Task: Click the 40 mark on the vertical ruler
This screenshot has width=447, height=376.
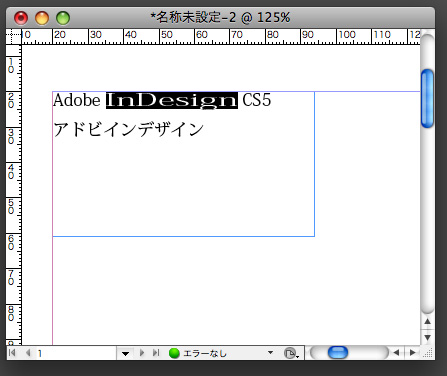Action: coord(11,172)
